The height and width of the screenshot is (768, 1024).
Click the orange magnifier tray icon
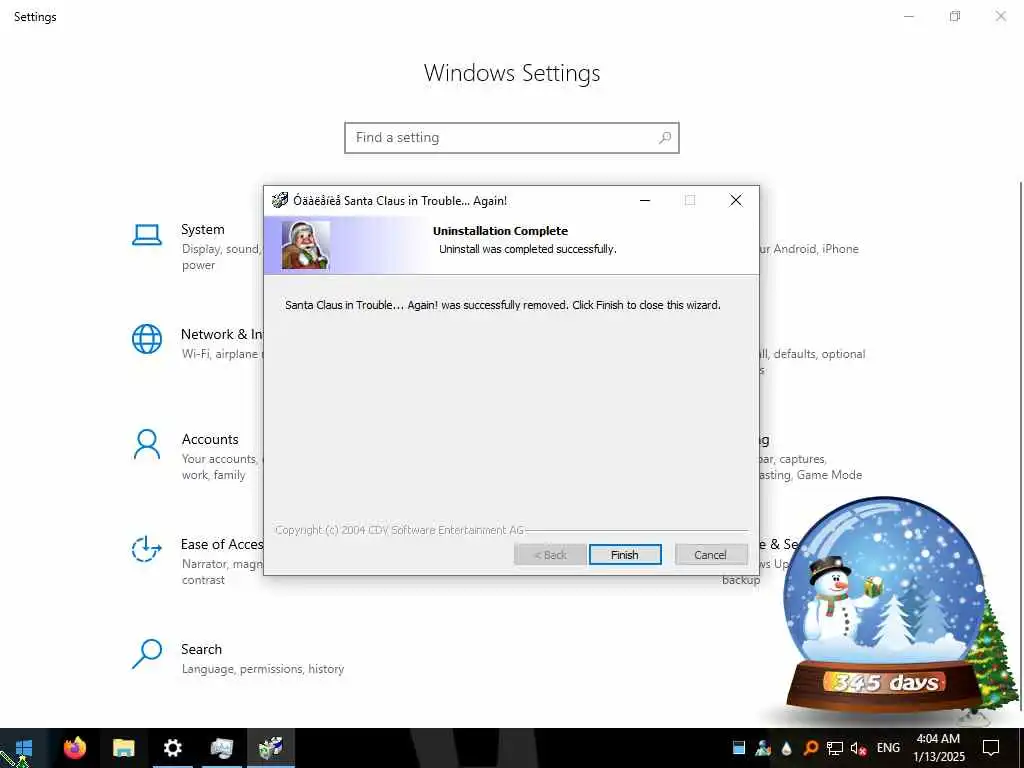810,748
